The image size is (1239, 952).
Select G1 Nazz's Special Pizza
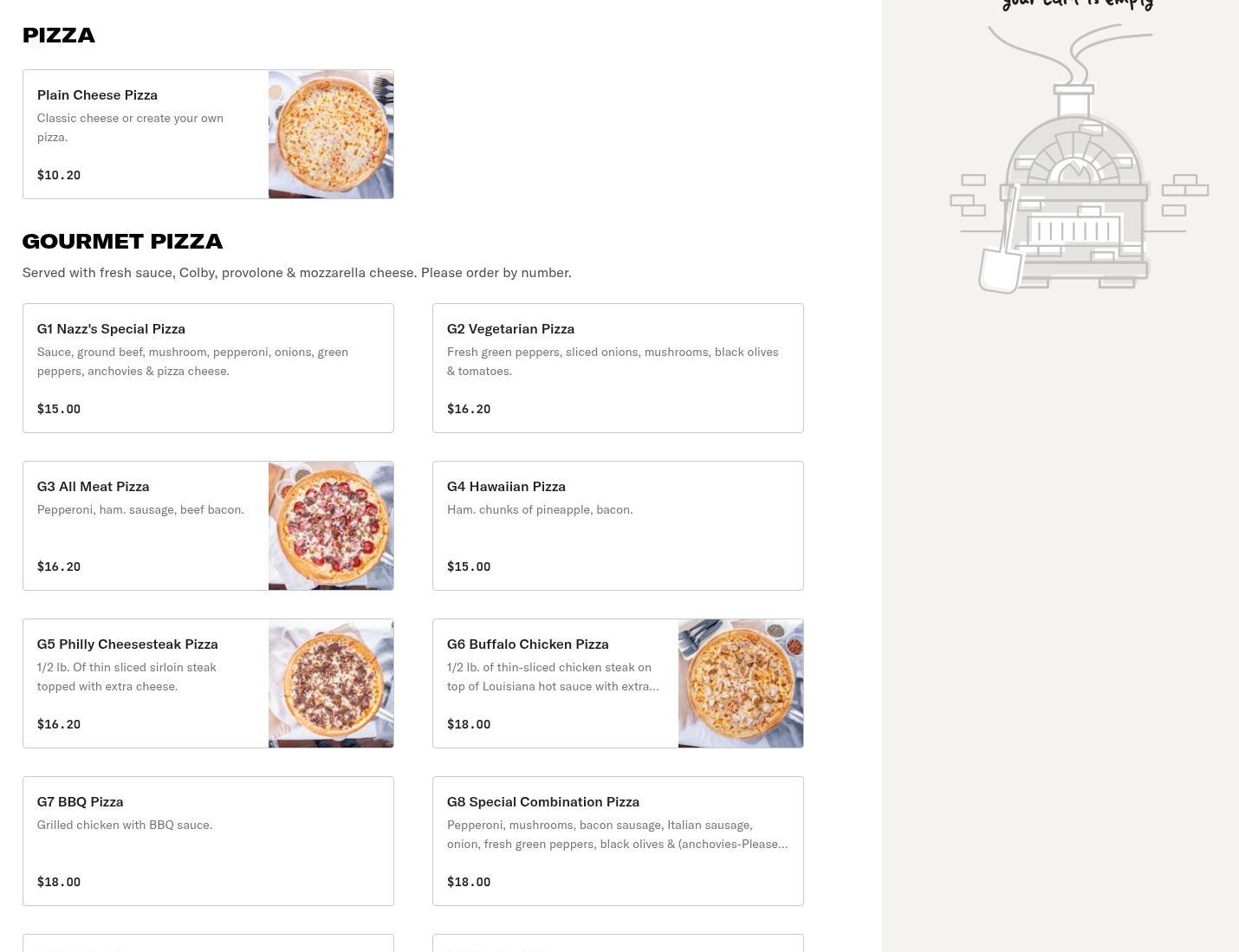(111, 328)
